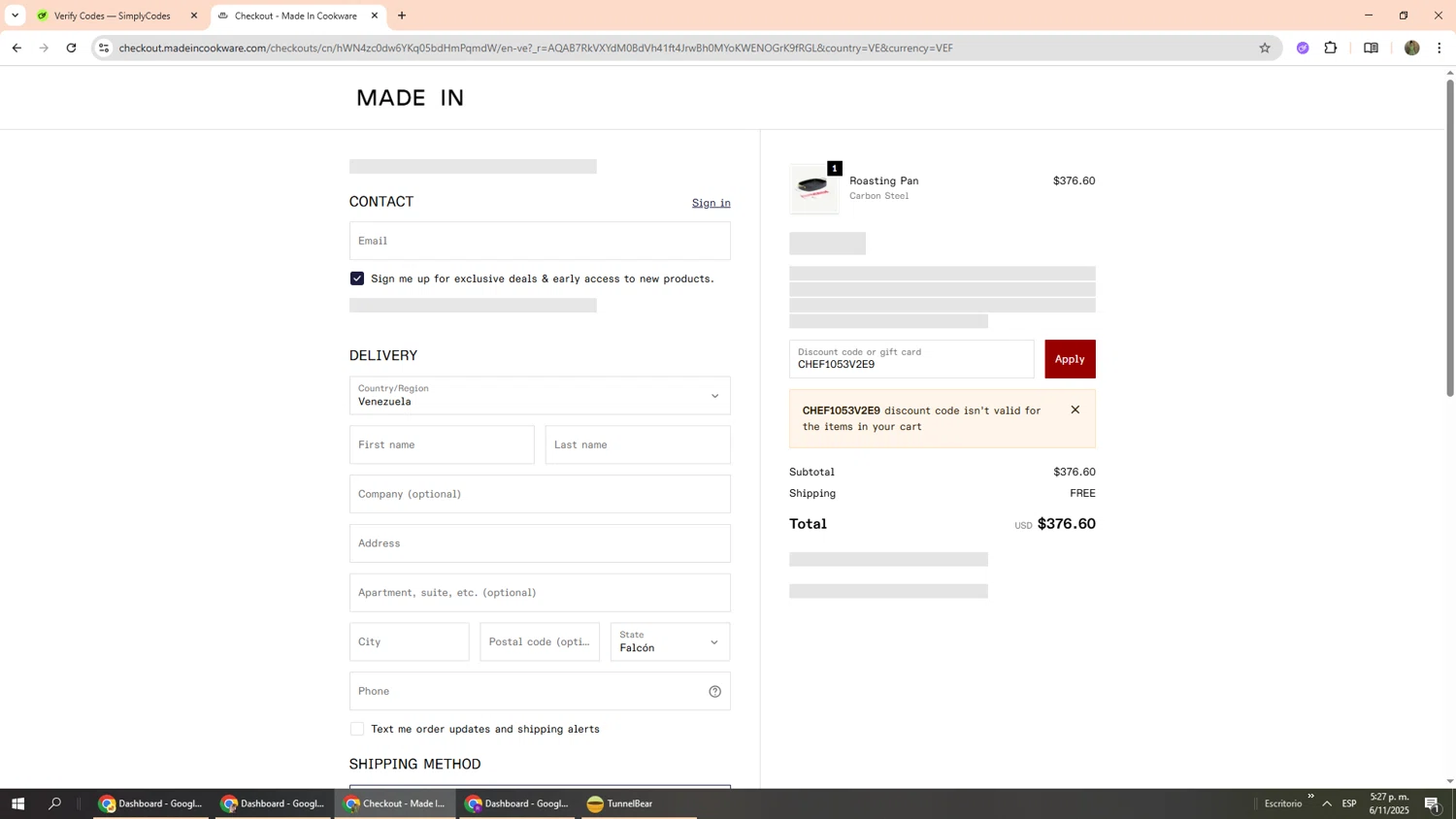
Task: Click the phone help question mark icon
Action: [x=715, y=692]
